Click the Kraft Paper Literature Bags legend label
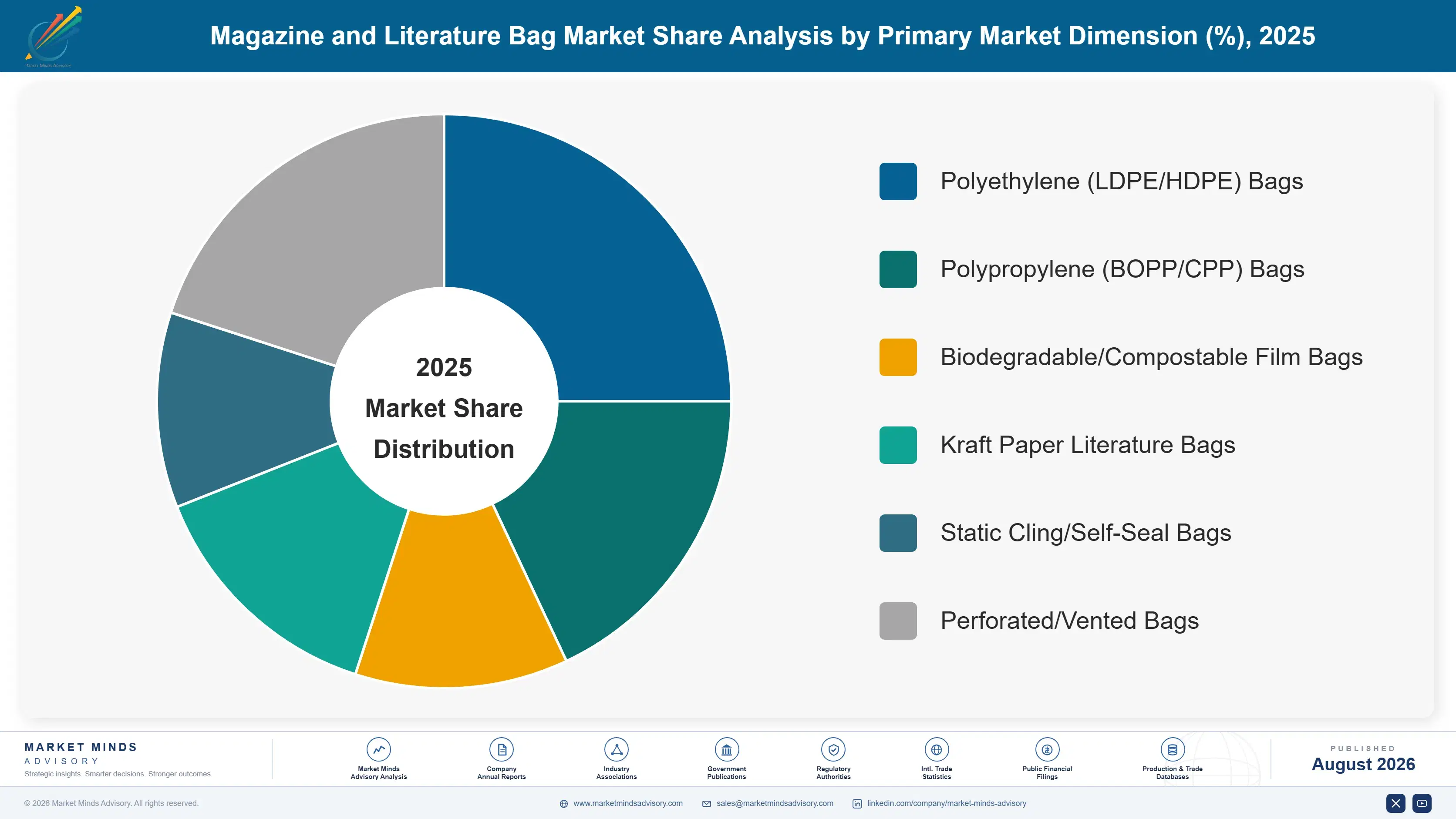The image size is (1456, 819). pyautogui.click(x=1088, y=445)
